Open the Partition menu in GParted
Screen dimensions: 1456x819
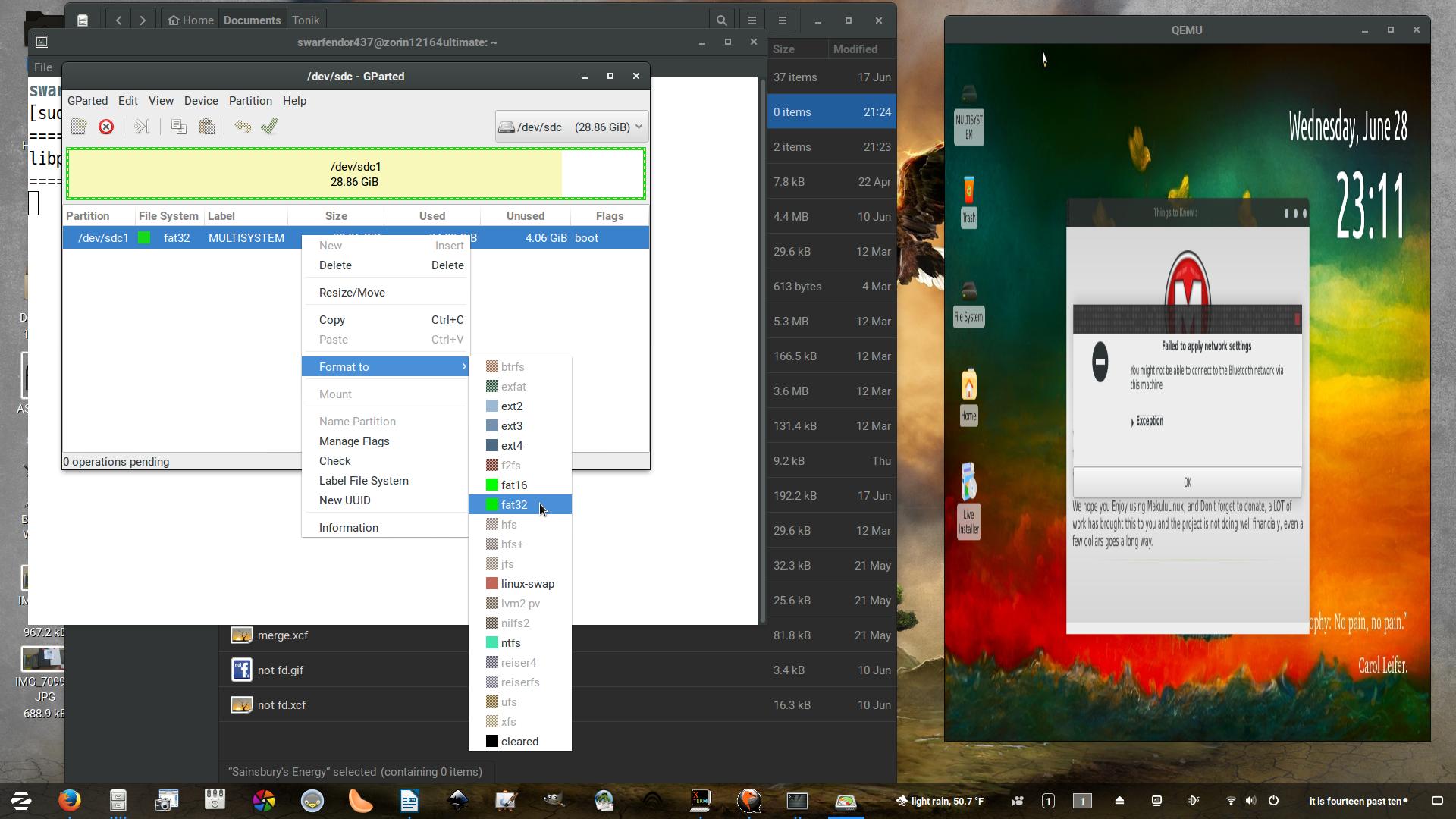250,101
